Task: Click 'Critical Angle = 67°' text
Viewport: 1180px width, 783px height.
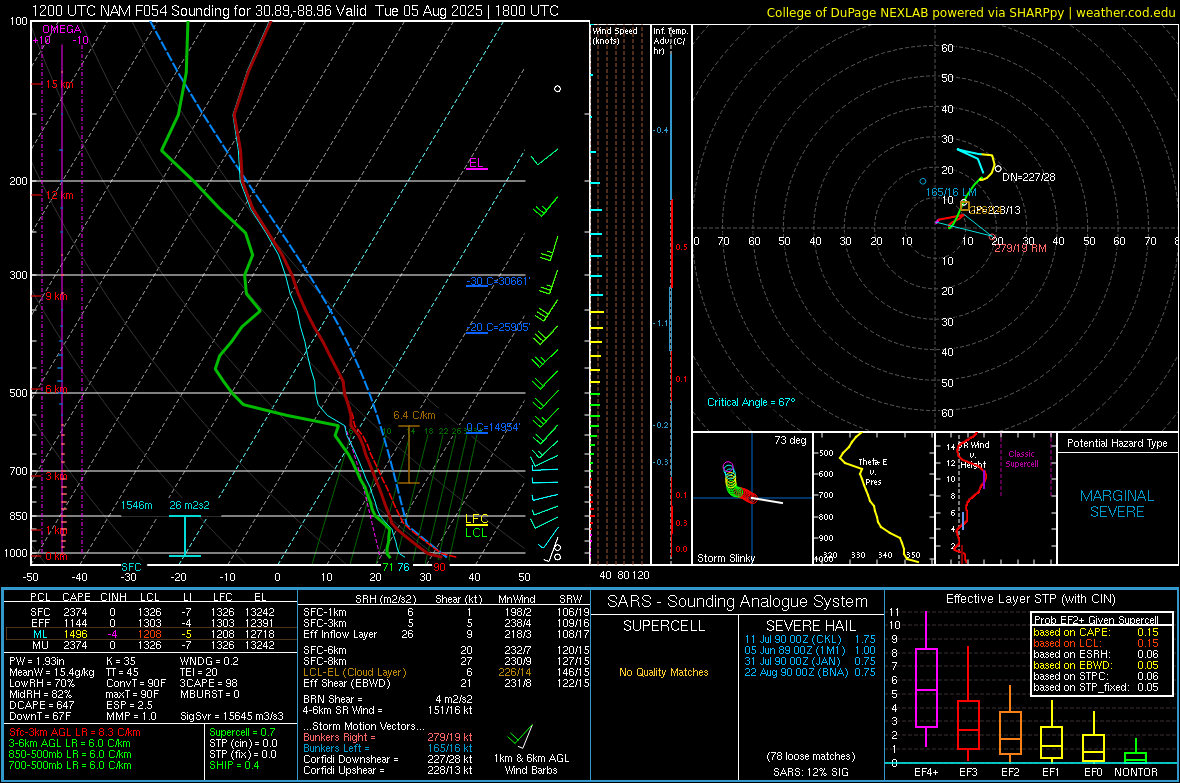Action: (x=750, y=402)
